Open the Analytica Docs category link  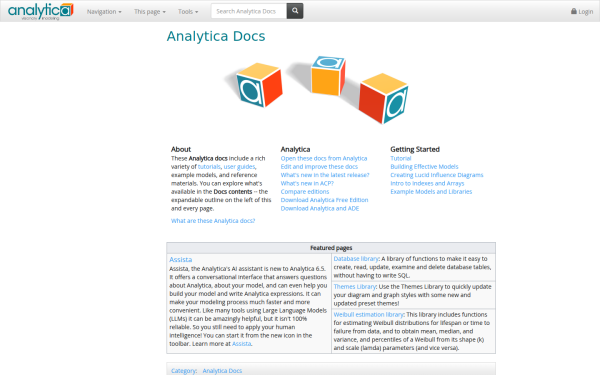click(x=222, y=371)
